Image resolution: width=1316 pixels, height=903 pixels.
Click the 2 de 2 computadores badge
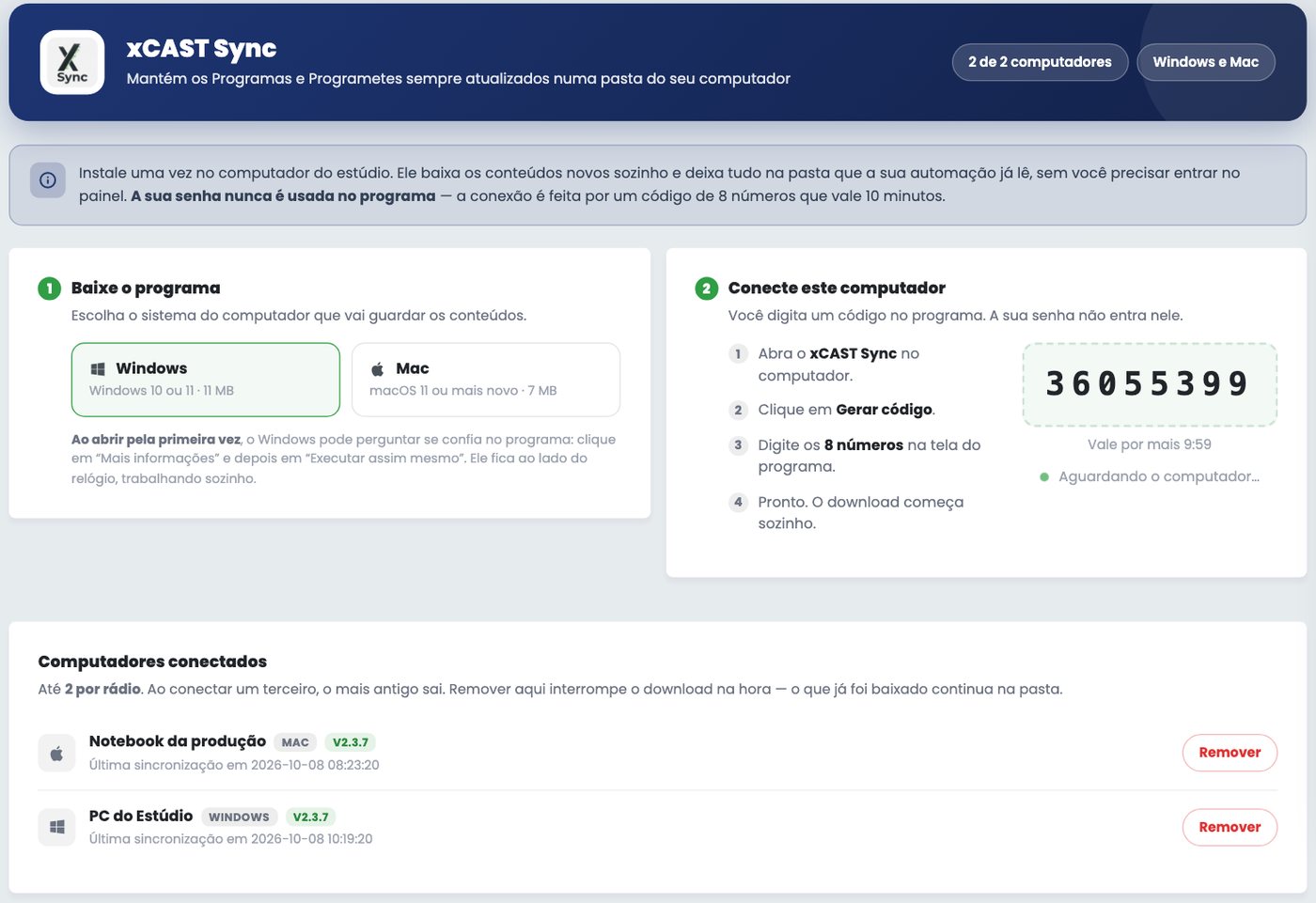1040,62
